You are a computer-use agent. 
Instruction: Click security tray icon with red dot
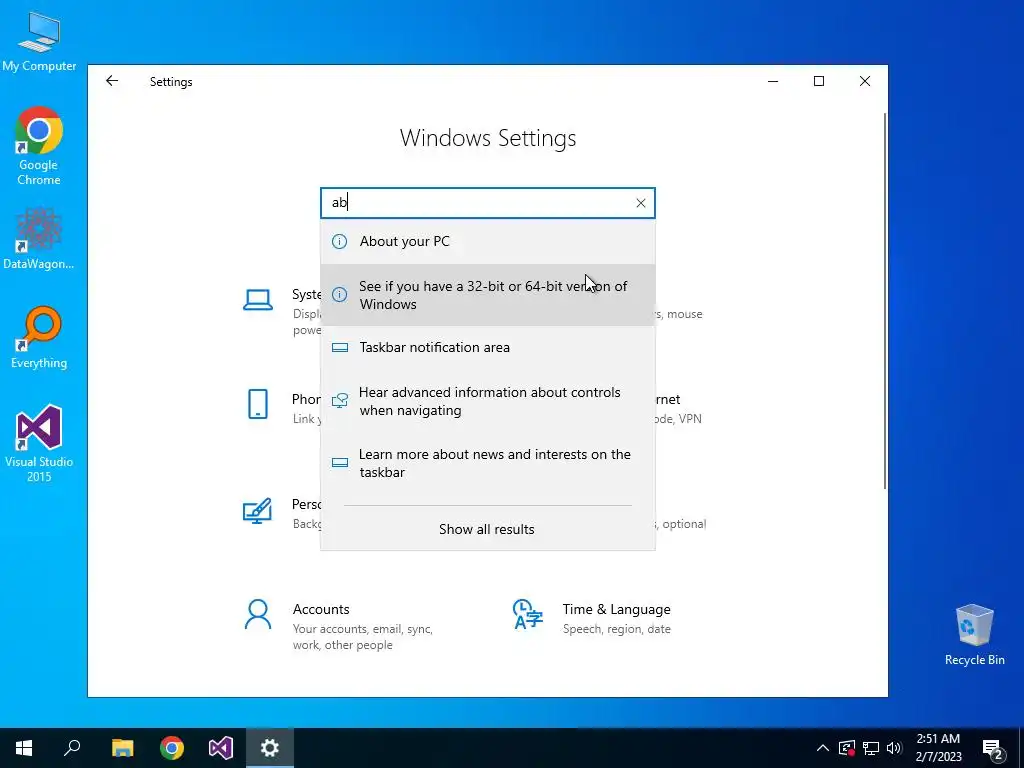(847, 748)
